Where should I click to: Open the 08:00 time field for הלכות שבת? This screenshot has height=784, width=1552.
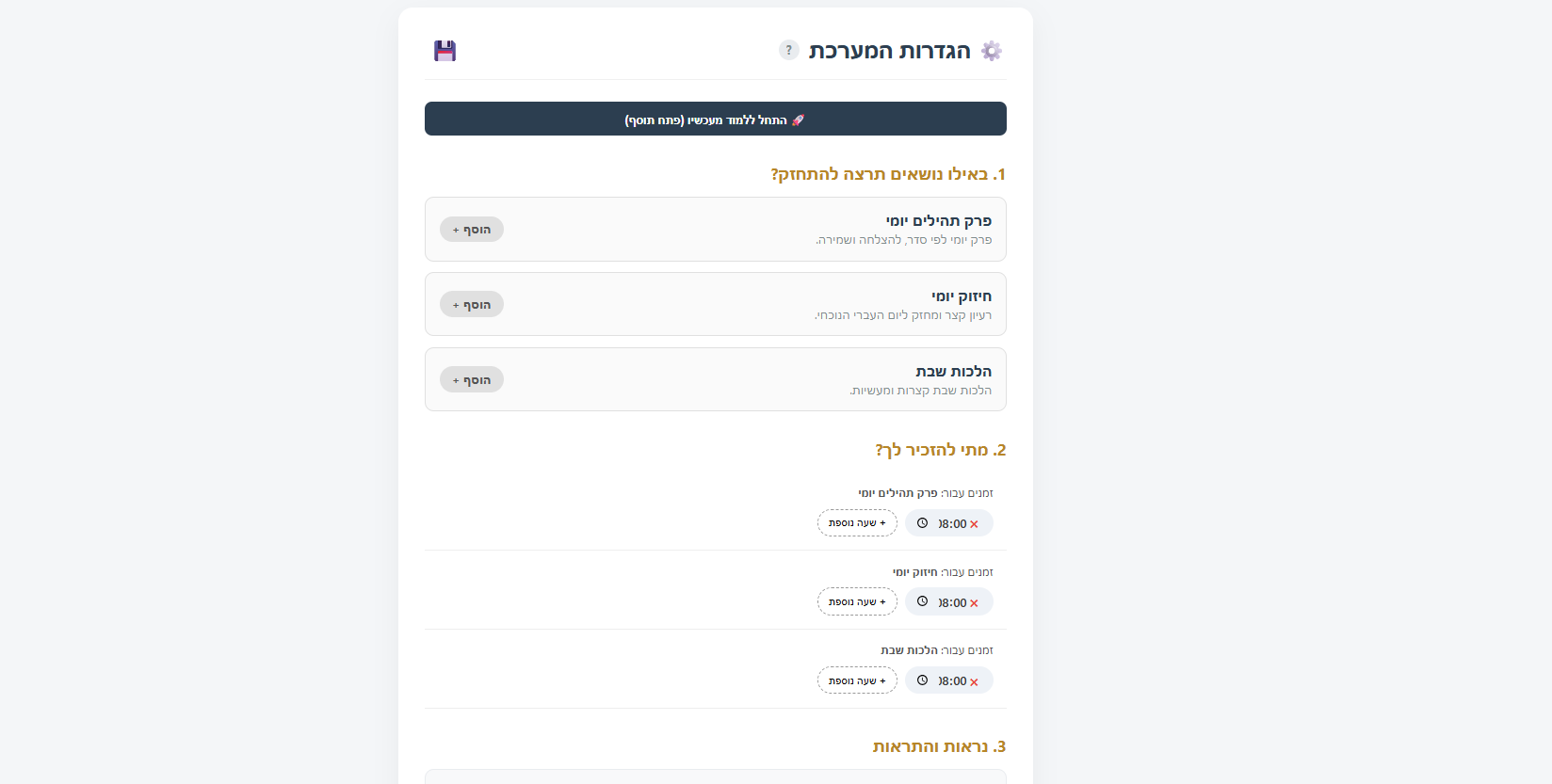951,680
